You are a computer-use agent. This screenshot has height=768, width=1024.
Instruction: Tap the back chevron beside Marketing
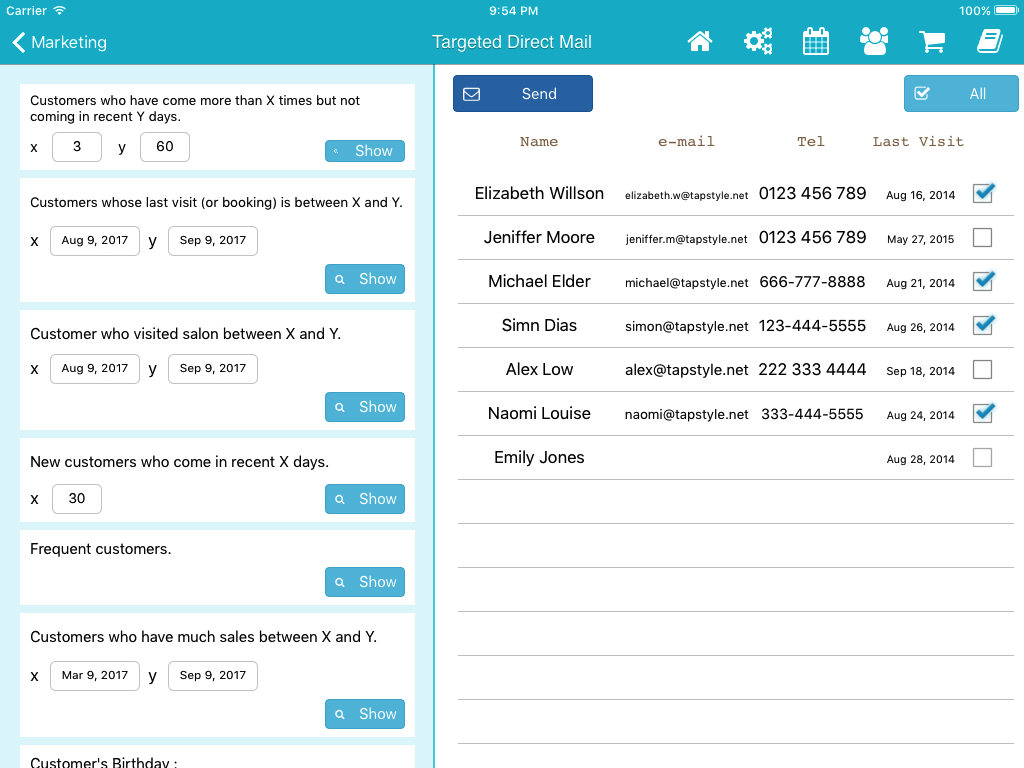[x=19, y=42]
